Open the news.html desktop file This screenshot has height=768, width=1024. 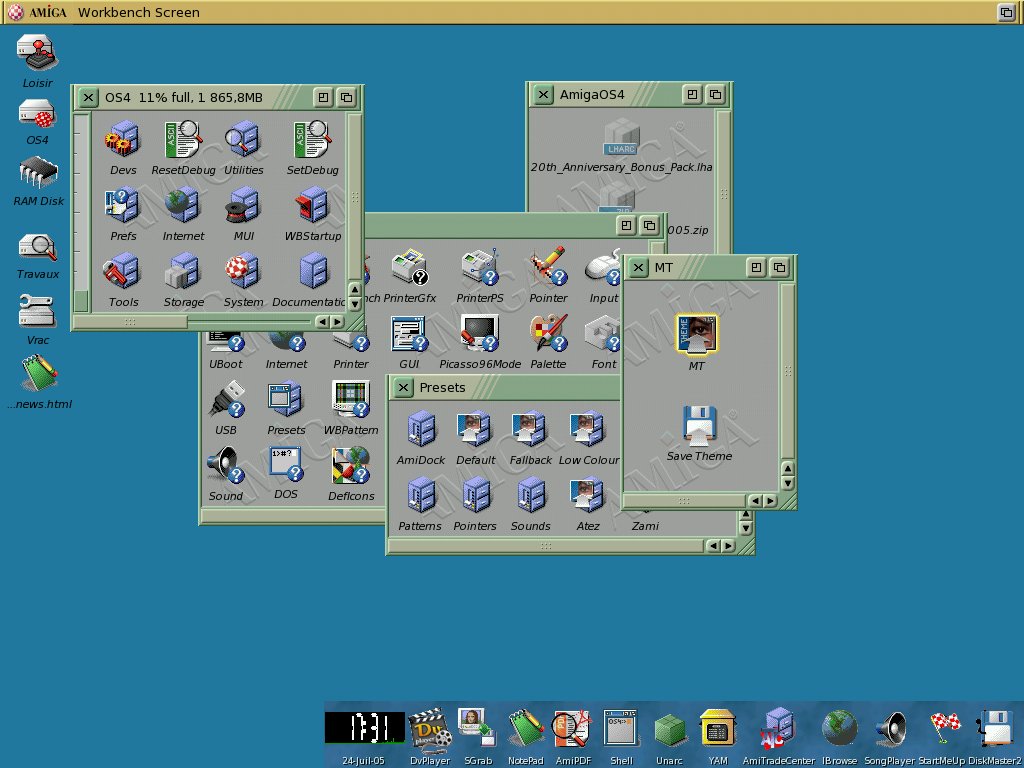point(40,374)
